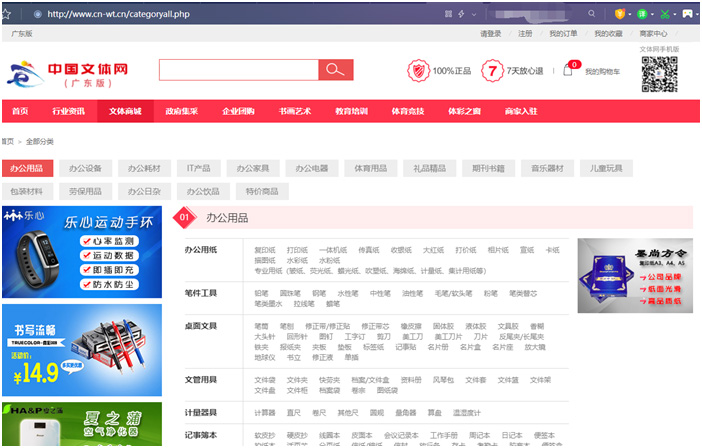This screenshot has width=702, height=448.
Task: Open the 我的订单 link
Action: click(564, 34)
